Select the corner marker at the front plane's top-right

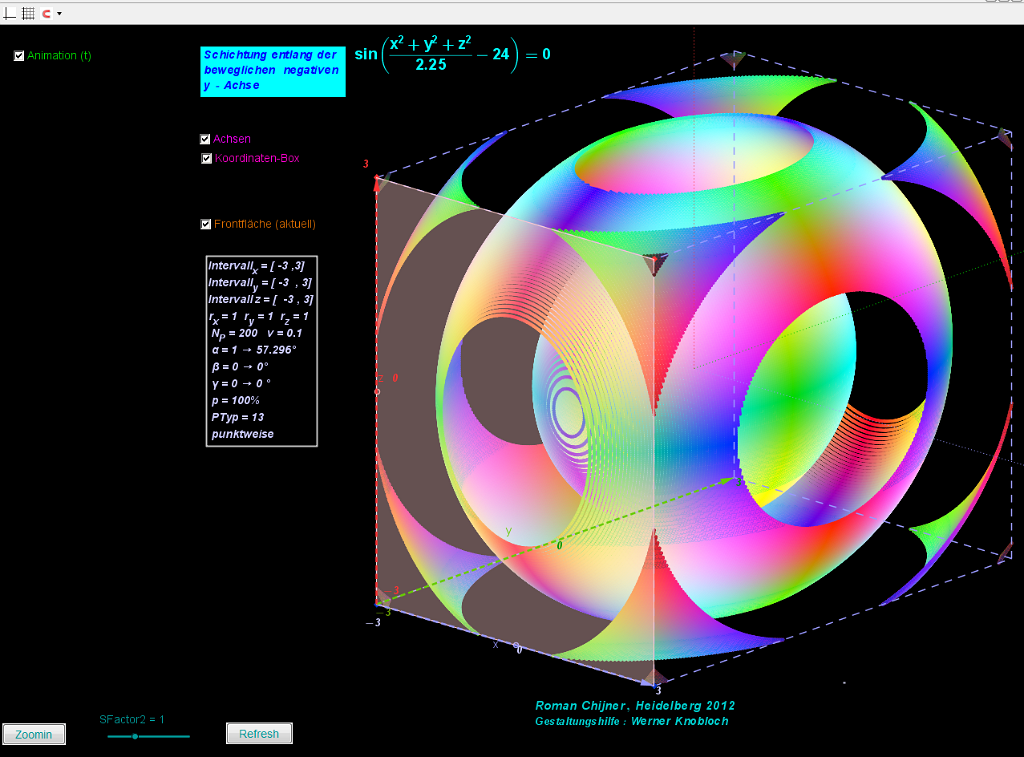pyautogui.click(x=653, y=264)
